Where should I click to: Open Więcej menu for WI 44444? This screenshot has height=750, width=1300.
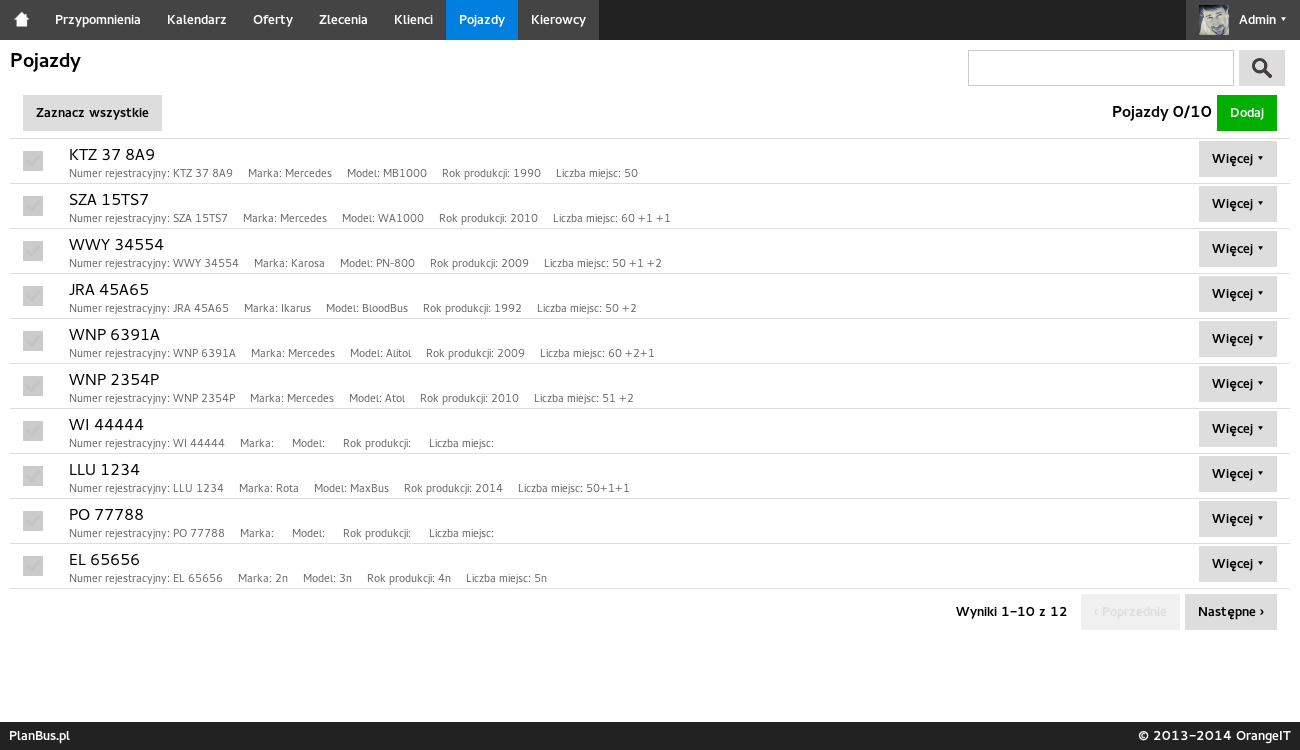(1238, 429)
